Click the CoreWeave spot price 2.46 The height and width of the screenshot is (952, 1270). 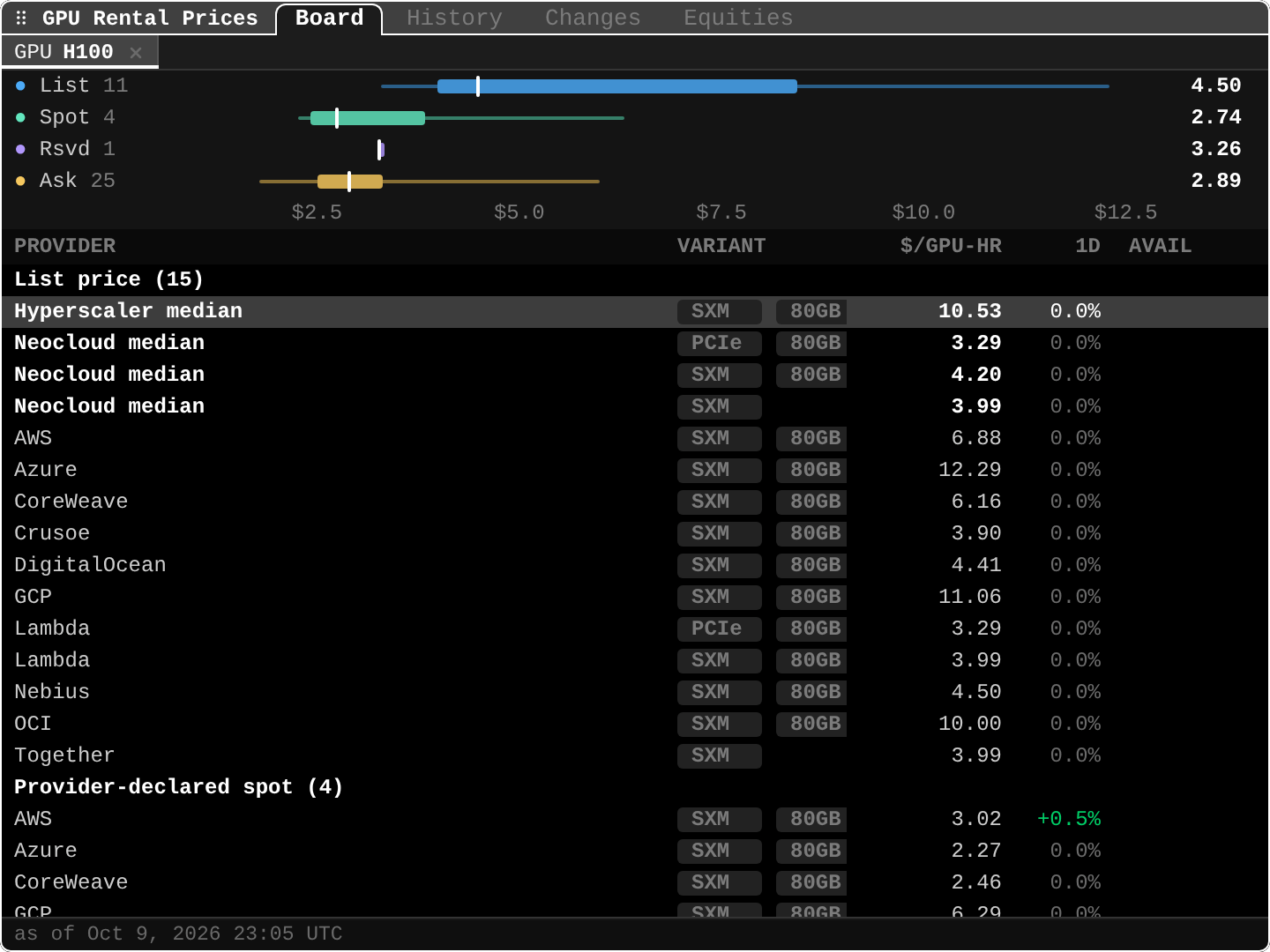pyautogui.click(x=976, y=882)
